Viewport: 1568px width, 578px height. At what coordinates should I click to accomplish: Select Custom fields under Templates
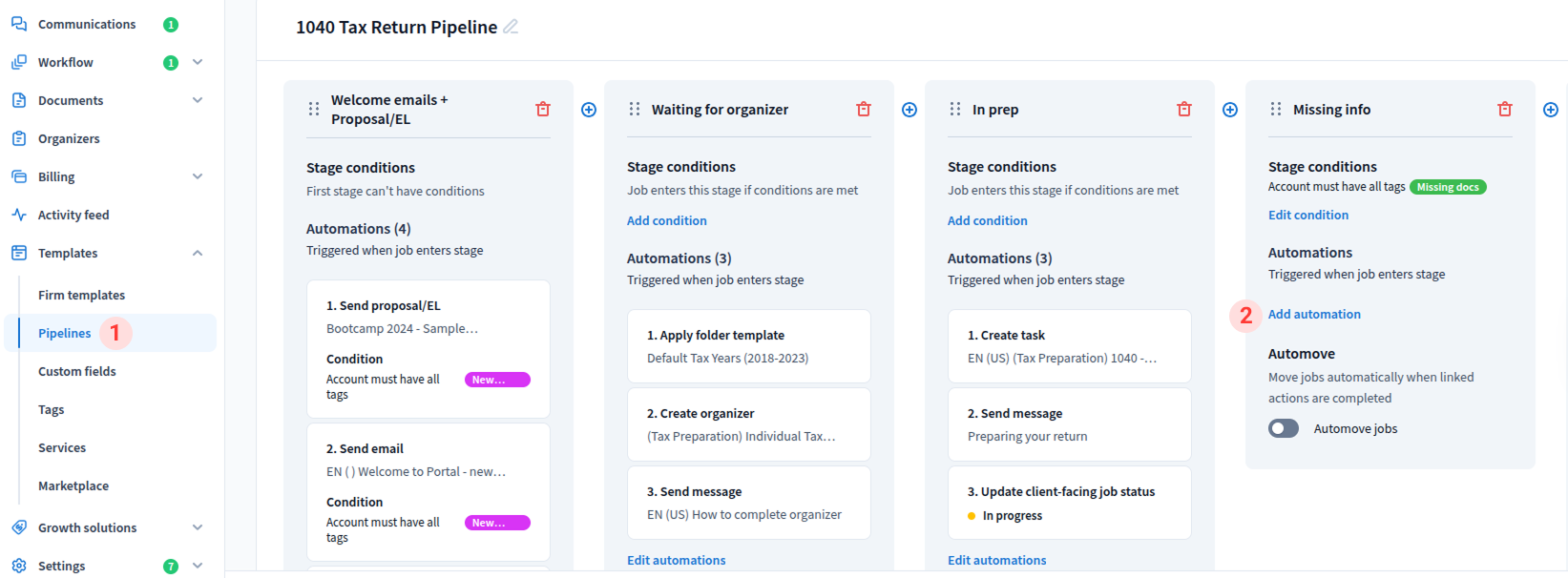pos(77,371)
